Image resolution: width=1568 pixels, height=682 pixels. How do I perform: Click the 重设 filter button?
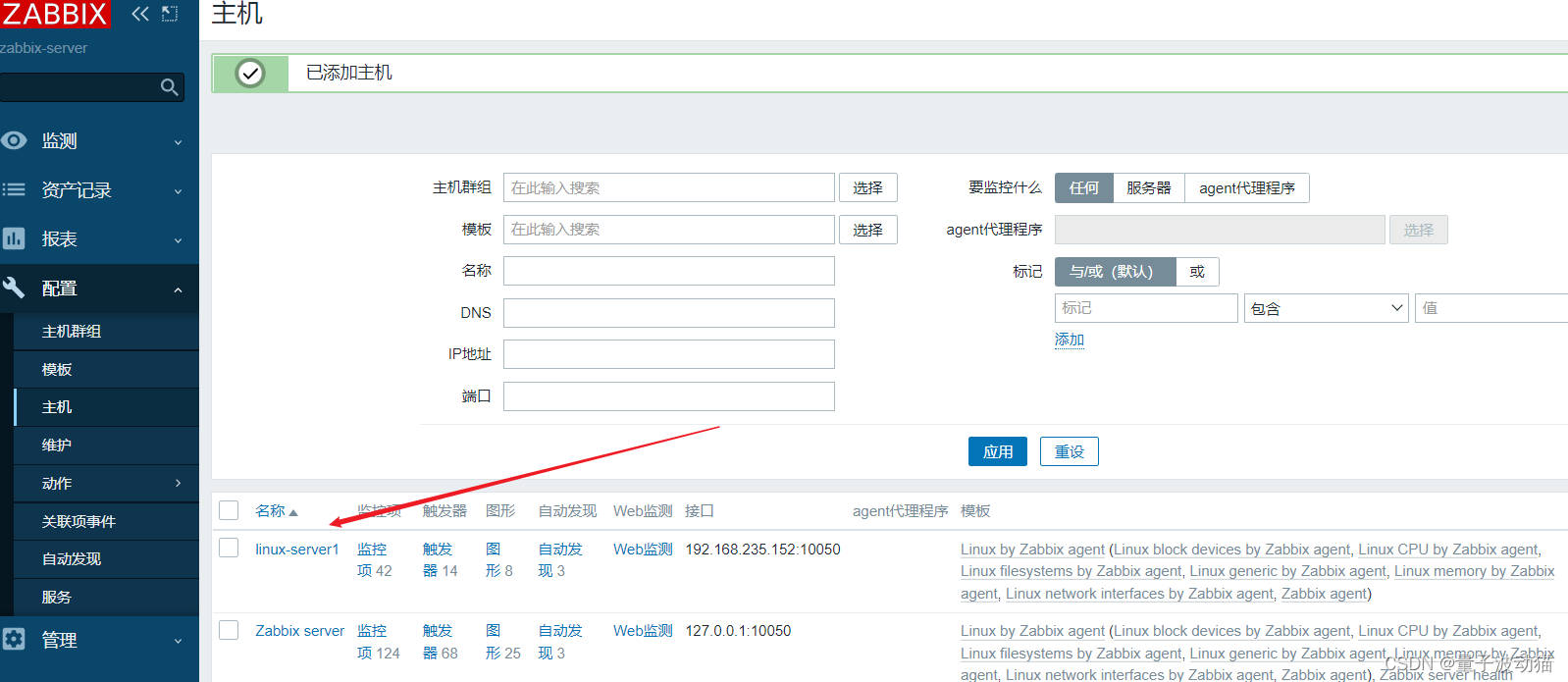pyautogui.click(x=1070, y=451)
